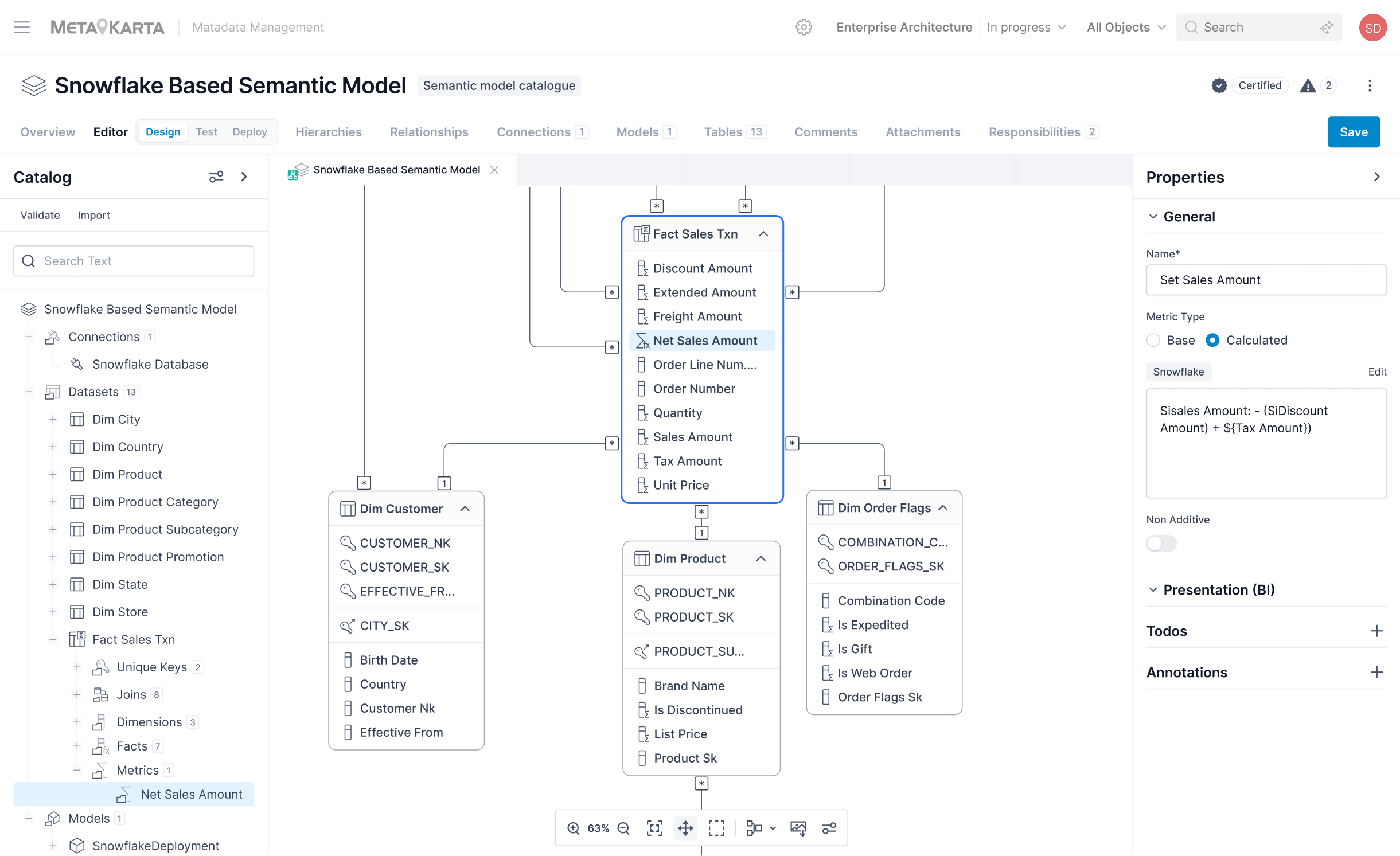Open the Comments tab

coord(826,132)
